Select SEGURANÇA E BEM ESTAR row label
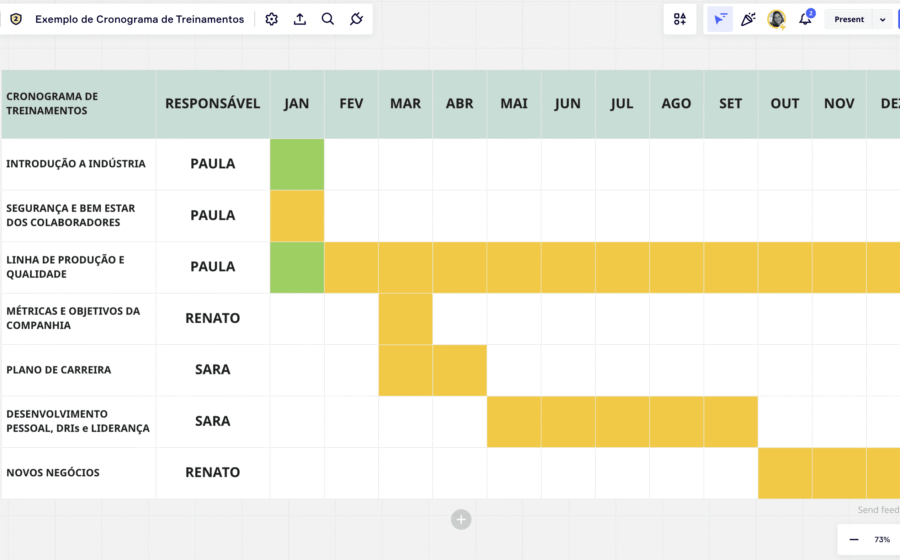900x560 pixels. coord(71,215)
